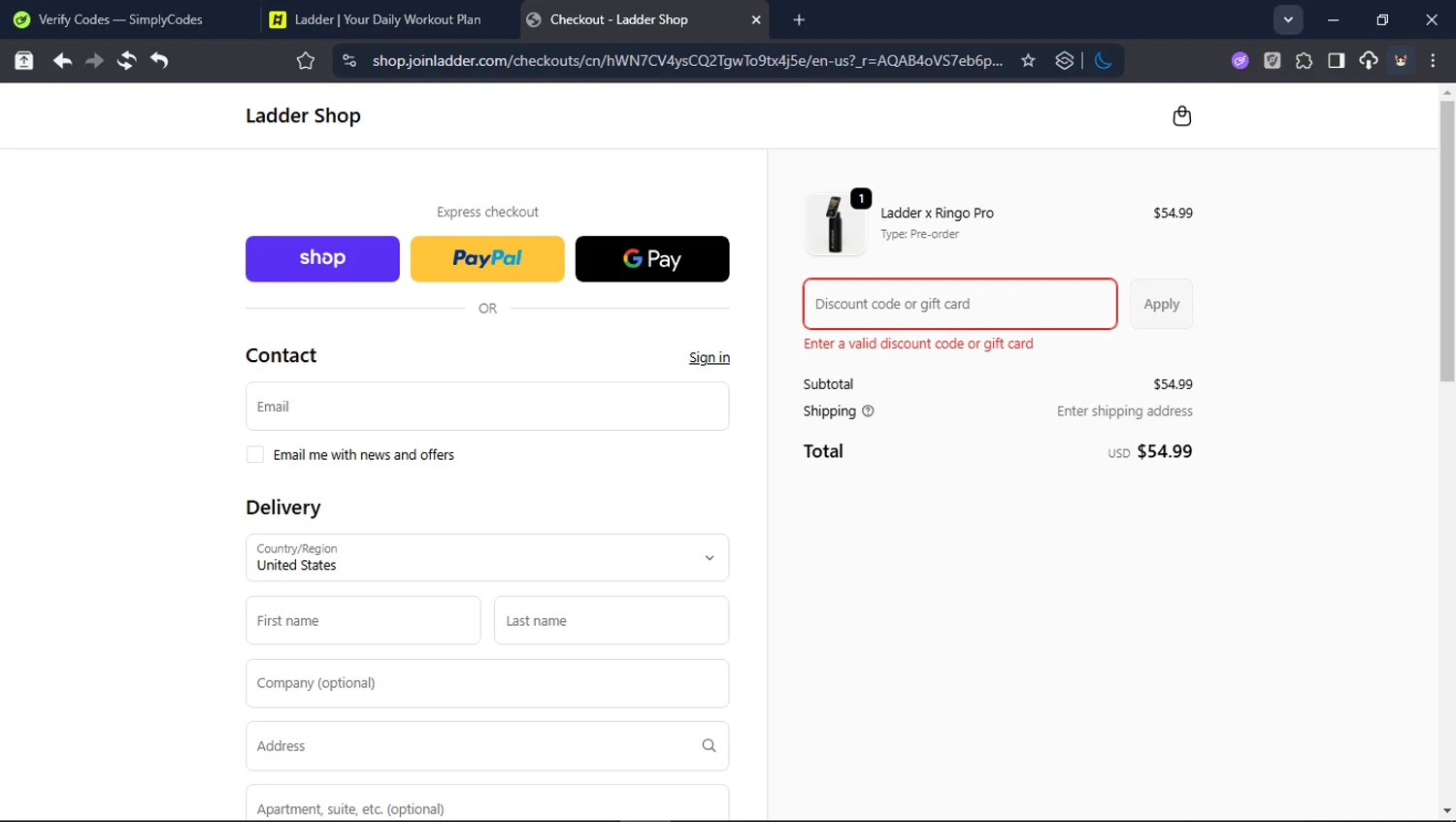Click the browser forward arrow

tap(94, 61)
